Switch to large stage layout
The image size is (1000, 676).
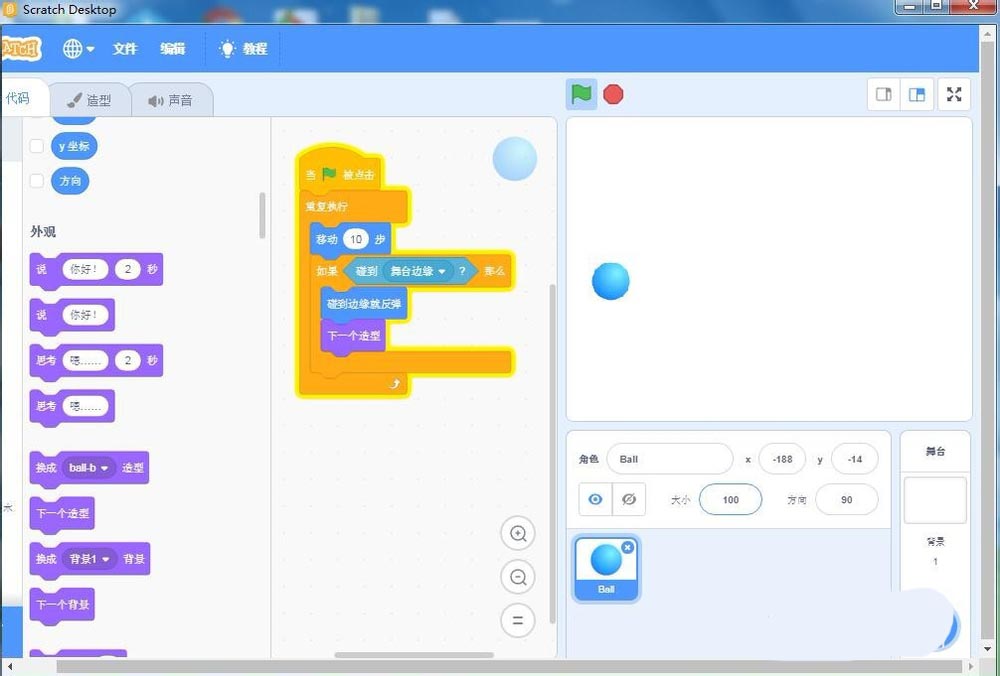tap(916, 94)
